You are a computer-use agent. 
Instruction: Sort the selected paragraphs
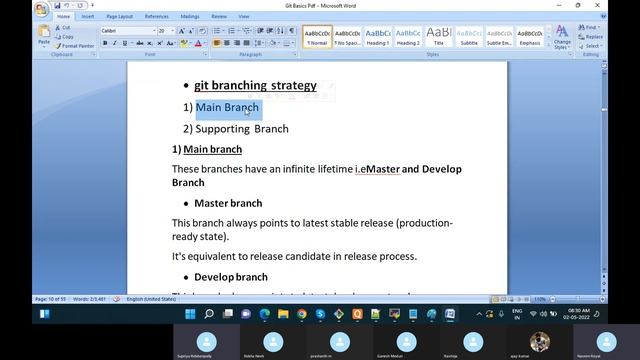[x=280, y=31]
